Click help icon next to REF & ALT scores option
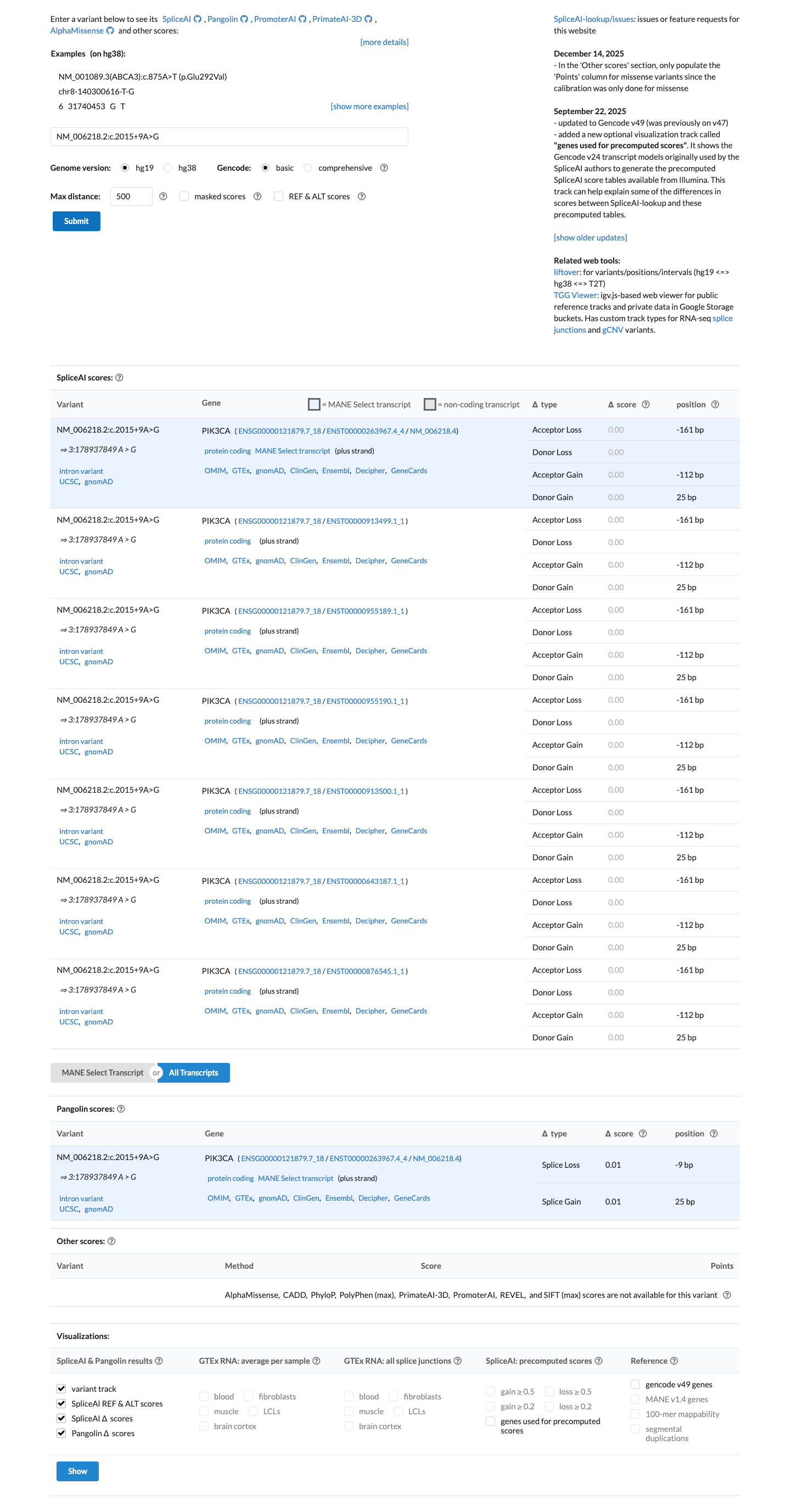 [362, 196]
